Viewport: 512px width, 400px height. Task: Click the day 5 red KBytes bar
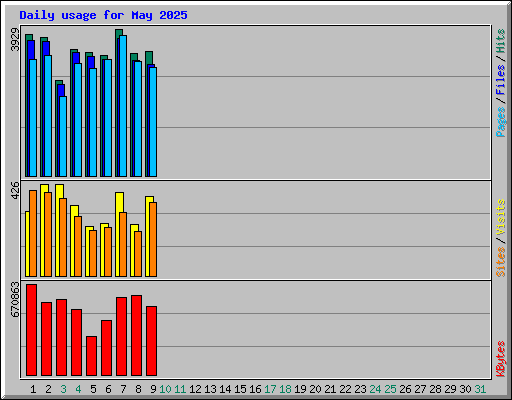(91, 356)
